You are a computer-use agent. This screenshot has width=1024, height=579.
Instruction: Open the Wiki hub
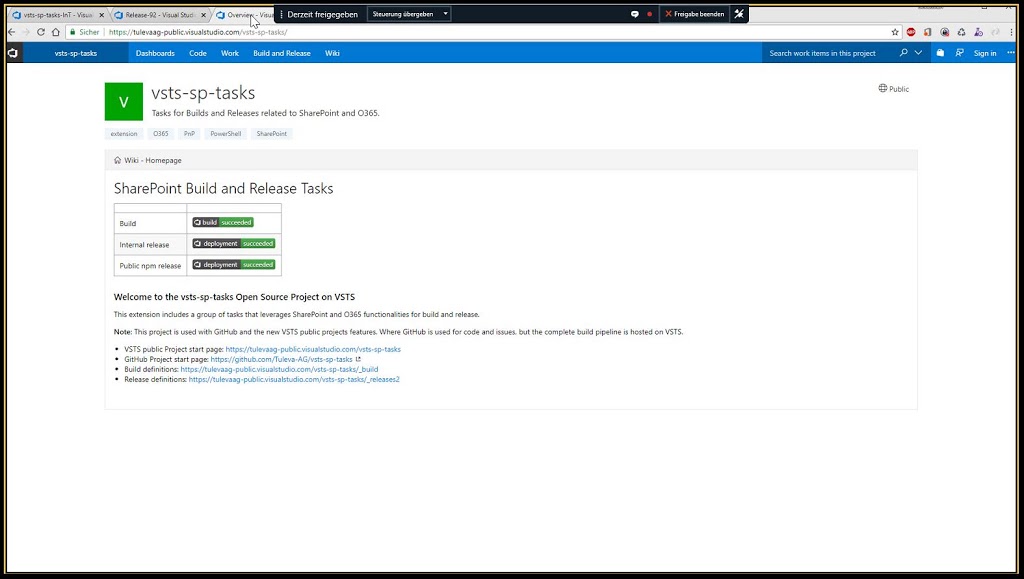click(x=332, y=54)
